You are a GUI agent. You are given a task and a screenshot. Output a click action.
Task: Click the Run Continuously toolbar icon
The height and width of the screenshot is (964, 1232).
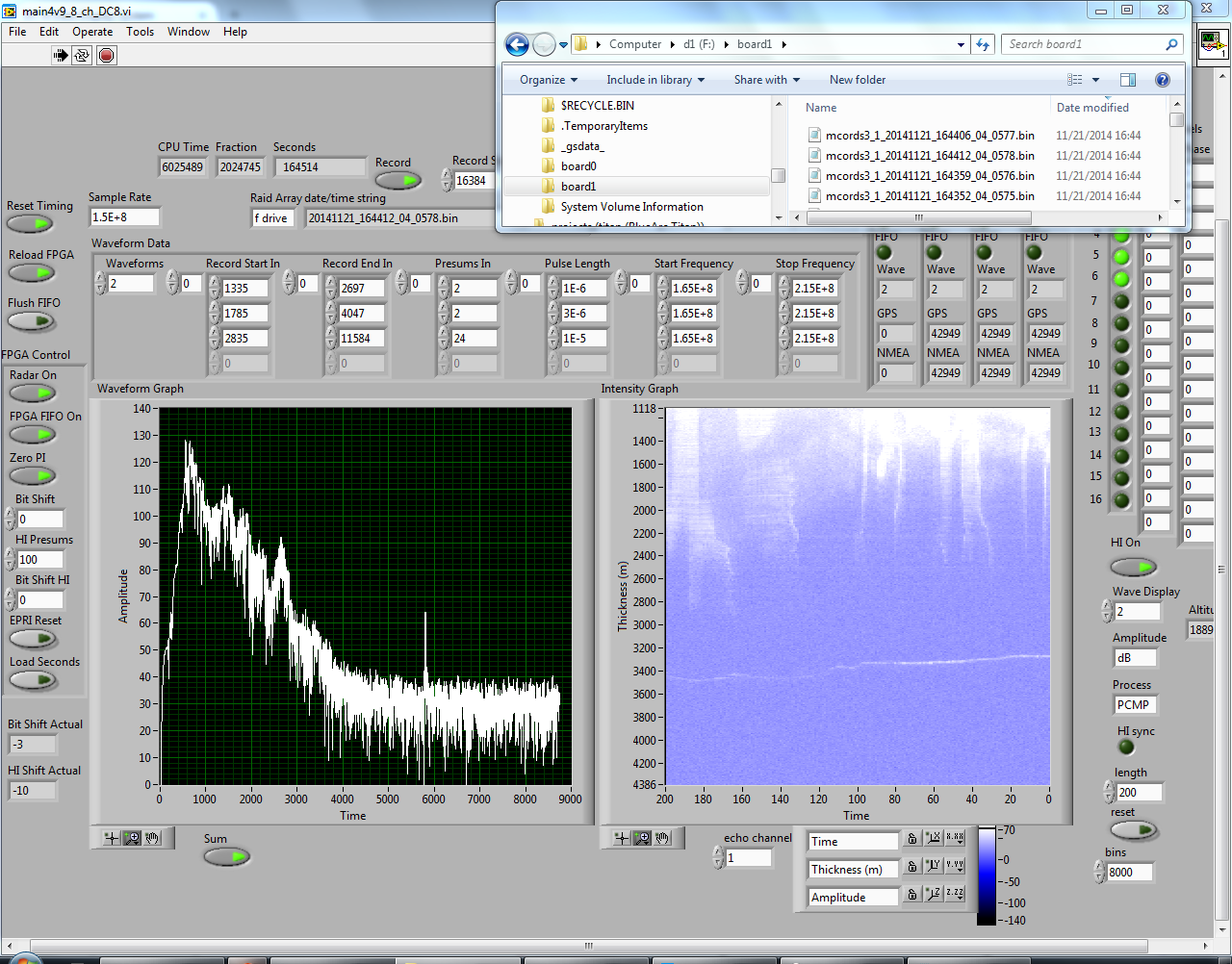click(x=83, y=55)
